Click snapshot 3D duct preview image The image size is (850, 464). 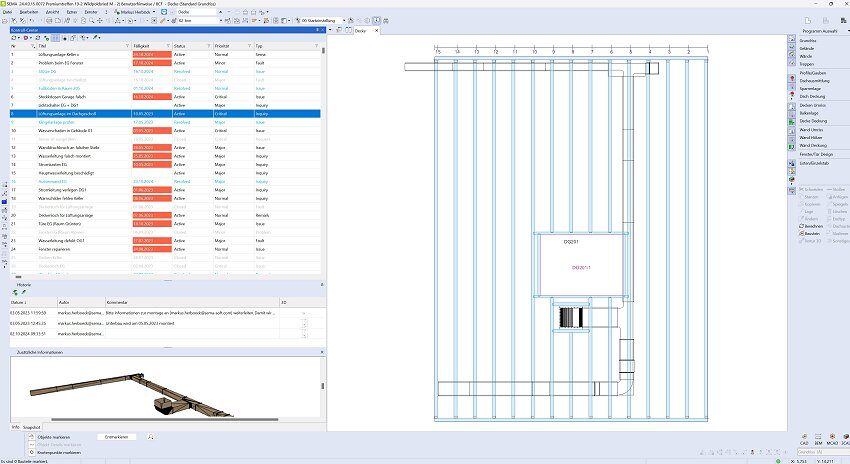130,394
